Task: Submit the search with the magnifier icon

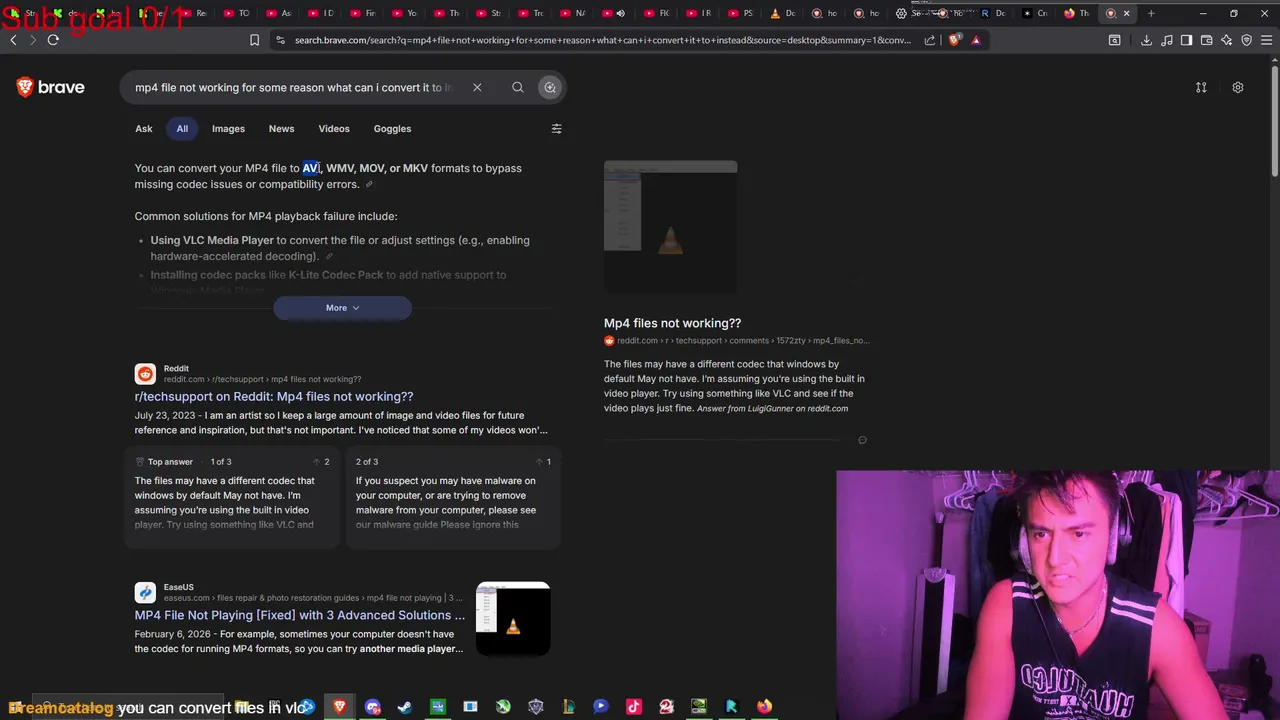Action: (x=518, y=87)
